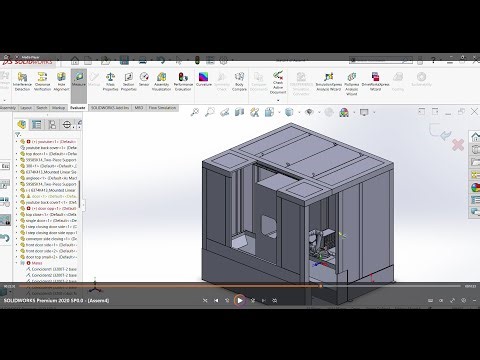The image size is (480, 360).
Task: Select the DimXpertManager tab
Action: pyautogui.click(x=67, y=125)
